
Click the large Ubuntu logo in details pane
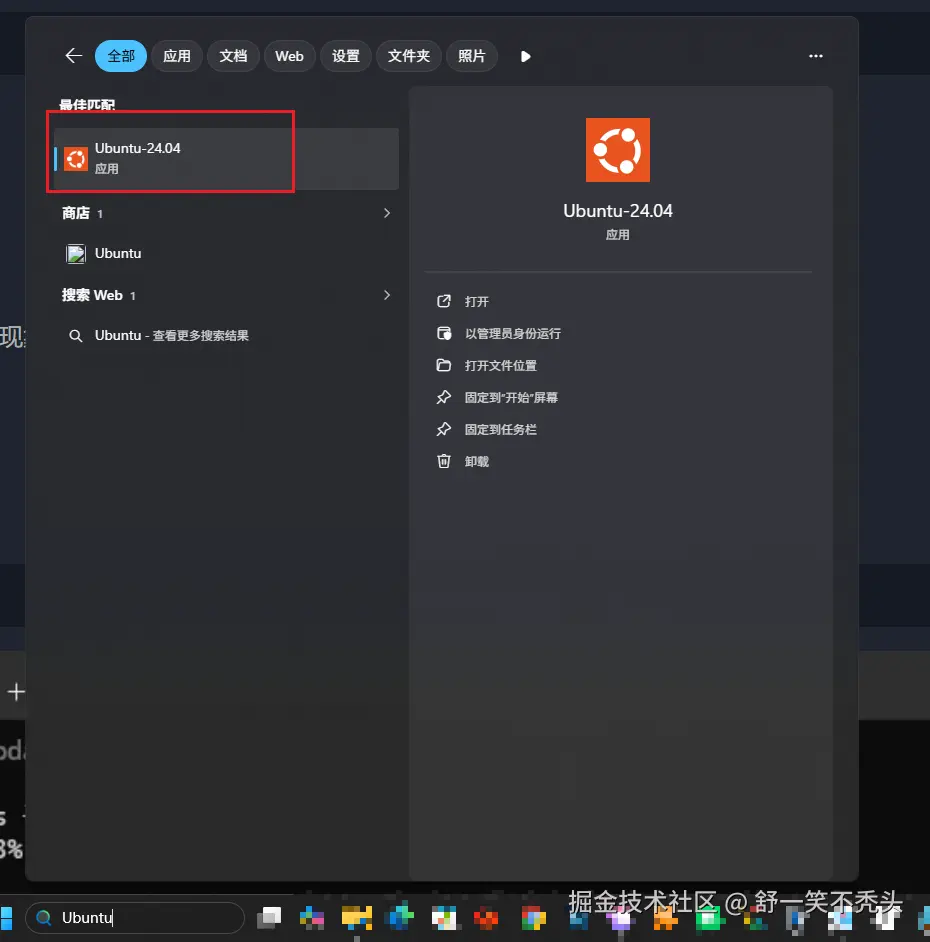pyautogui.click(x=618, y=150)
